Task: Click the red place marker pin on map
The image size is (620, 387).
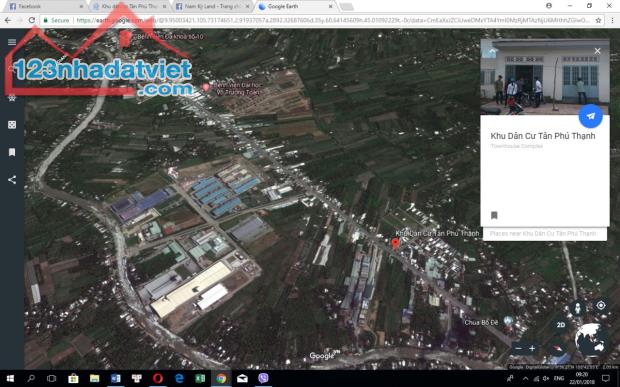Action: [x=395, y=243]
